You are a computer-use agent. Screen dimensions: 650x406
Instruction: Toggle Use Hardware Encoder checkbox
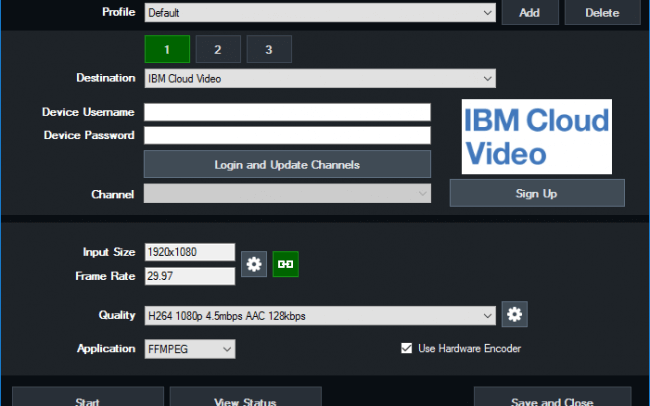point(407,348)
